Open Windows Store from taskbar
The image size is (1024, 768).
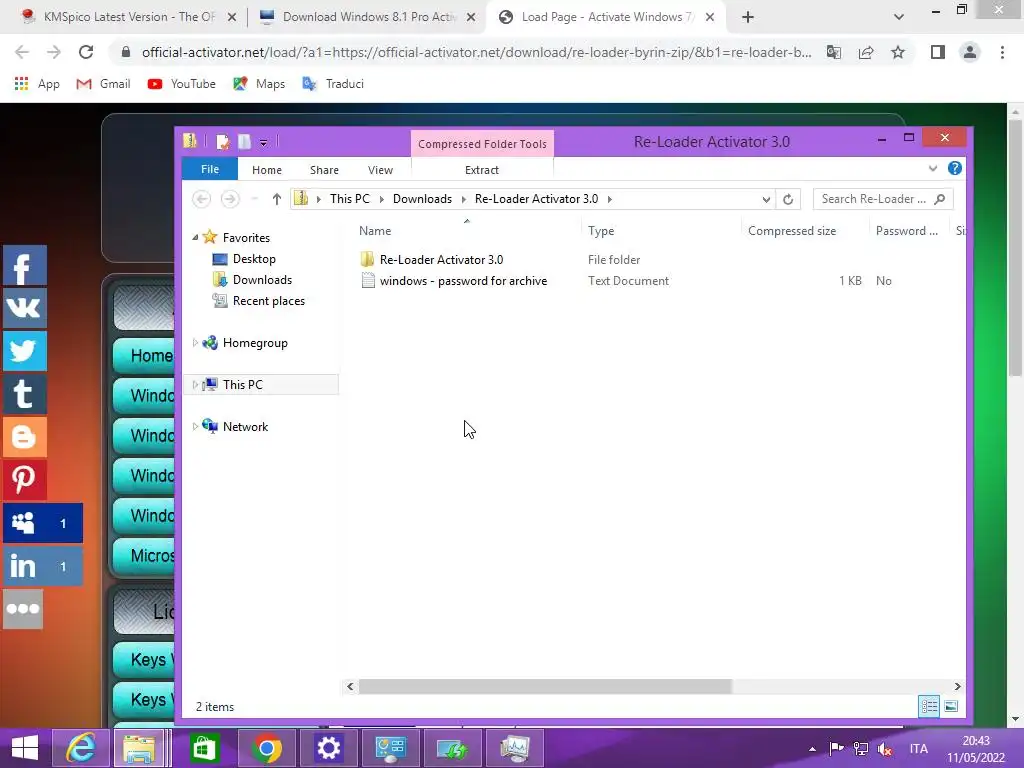204,748
